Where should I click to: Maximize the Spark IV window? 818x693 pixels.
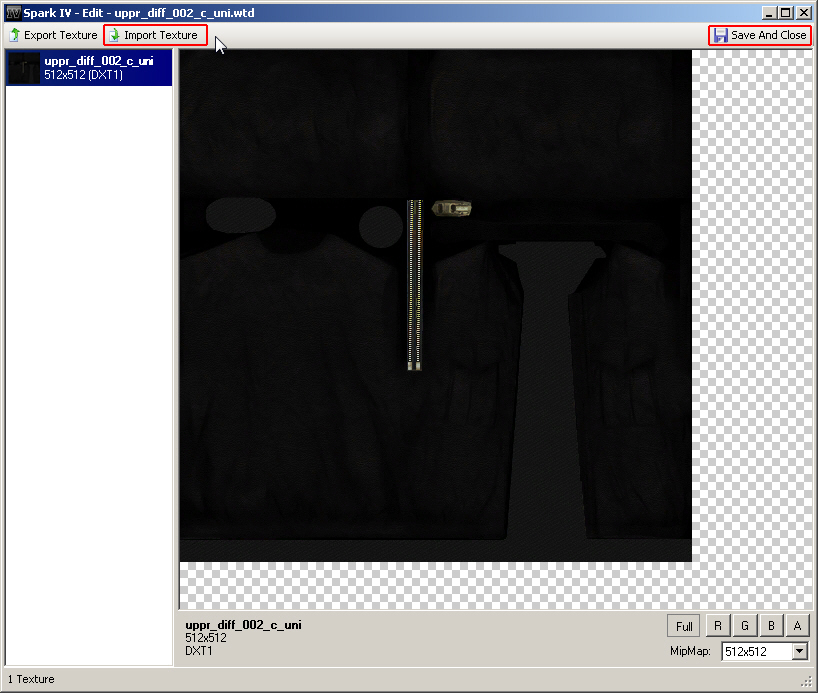[x=786, y=13]
